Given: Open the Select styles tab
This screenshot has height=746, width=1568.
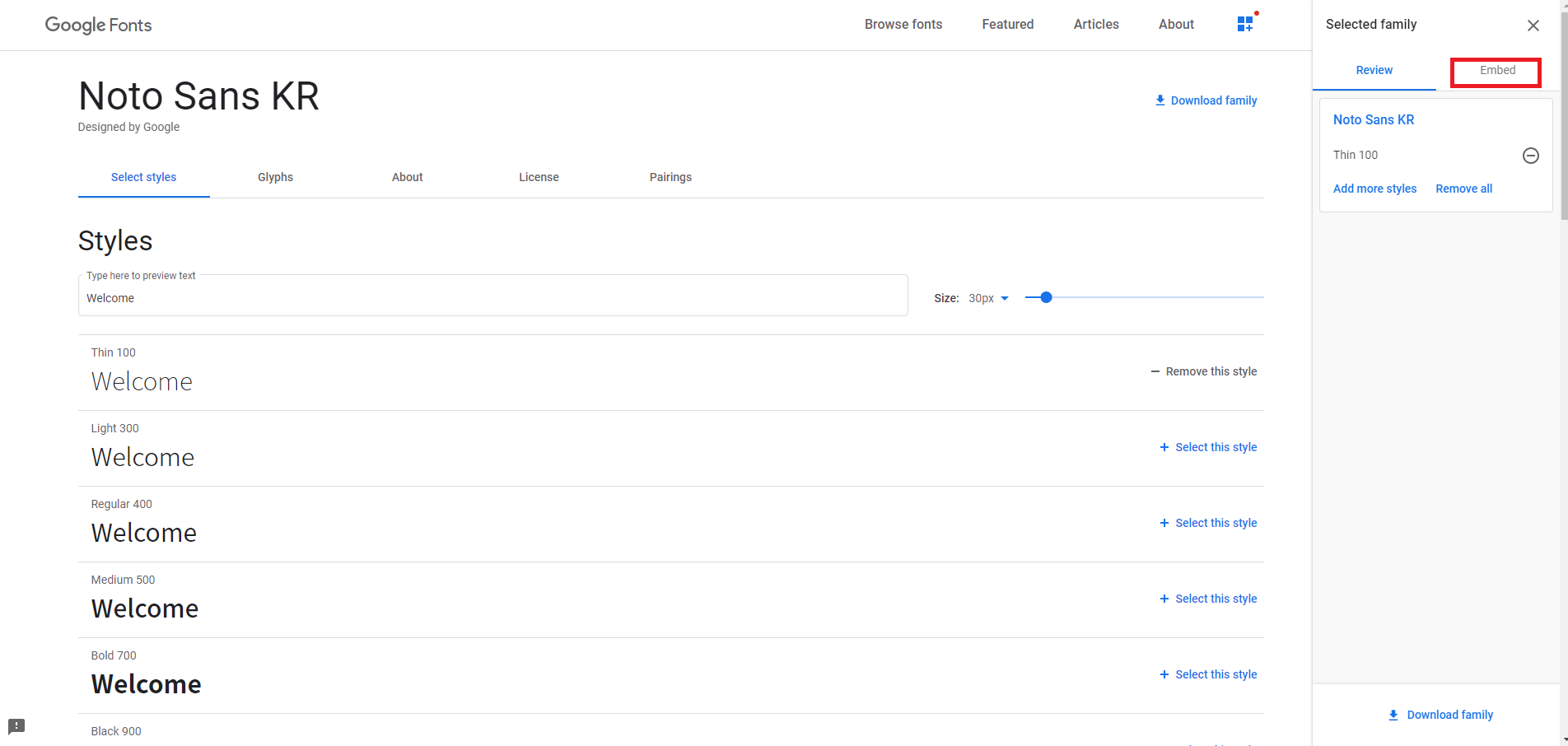Looking at the screenshot, I should (x=144, y=177).
